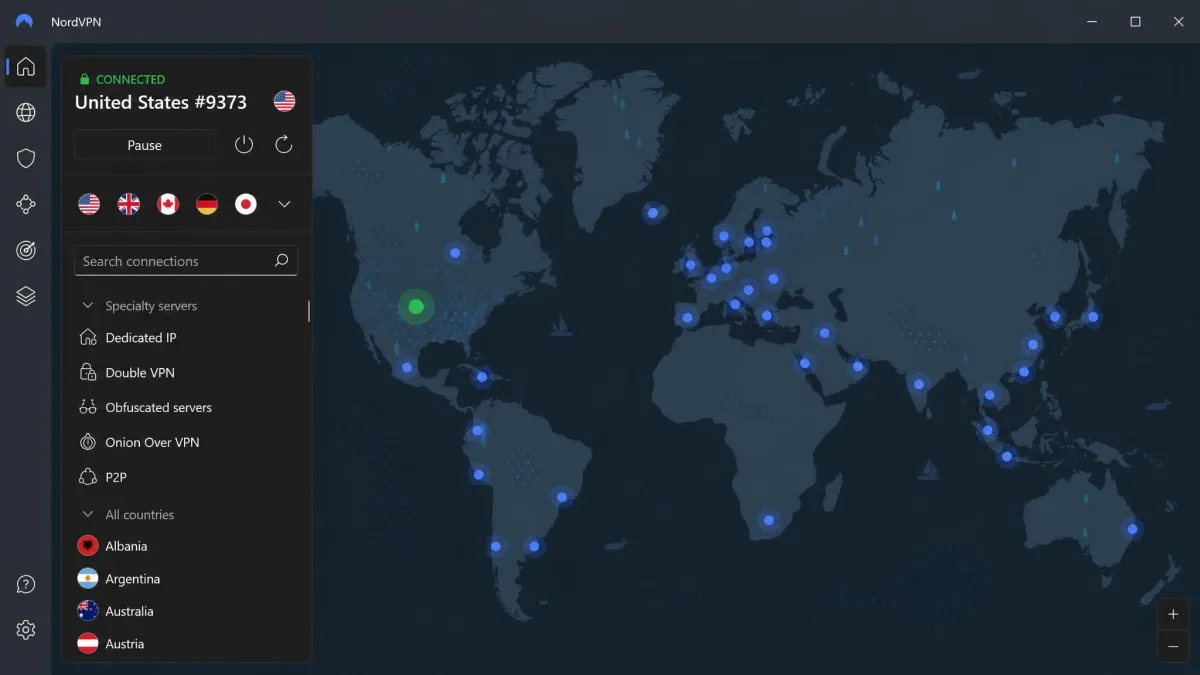This screenshot has height=675, width=1200.
Task: Click the search magnifier icon
Action: pos(281,260)
